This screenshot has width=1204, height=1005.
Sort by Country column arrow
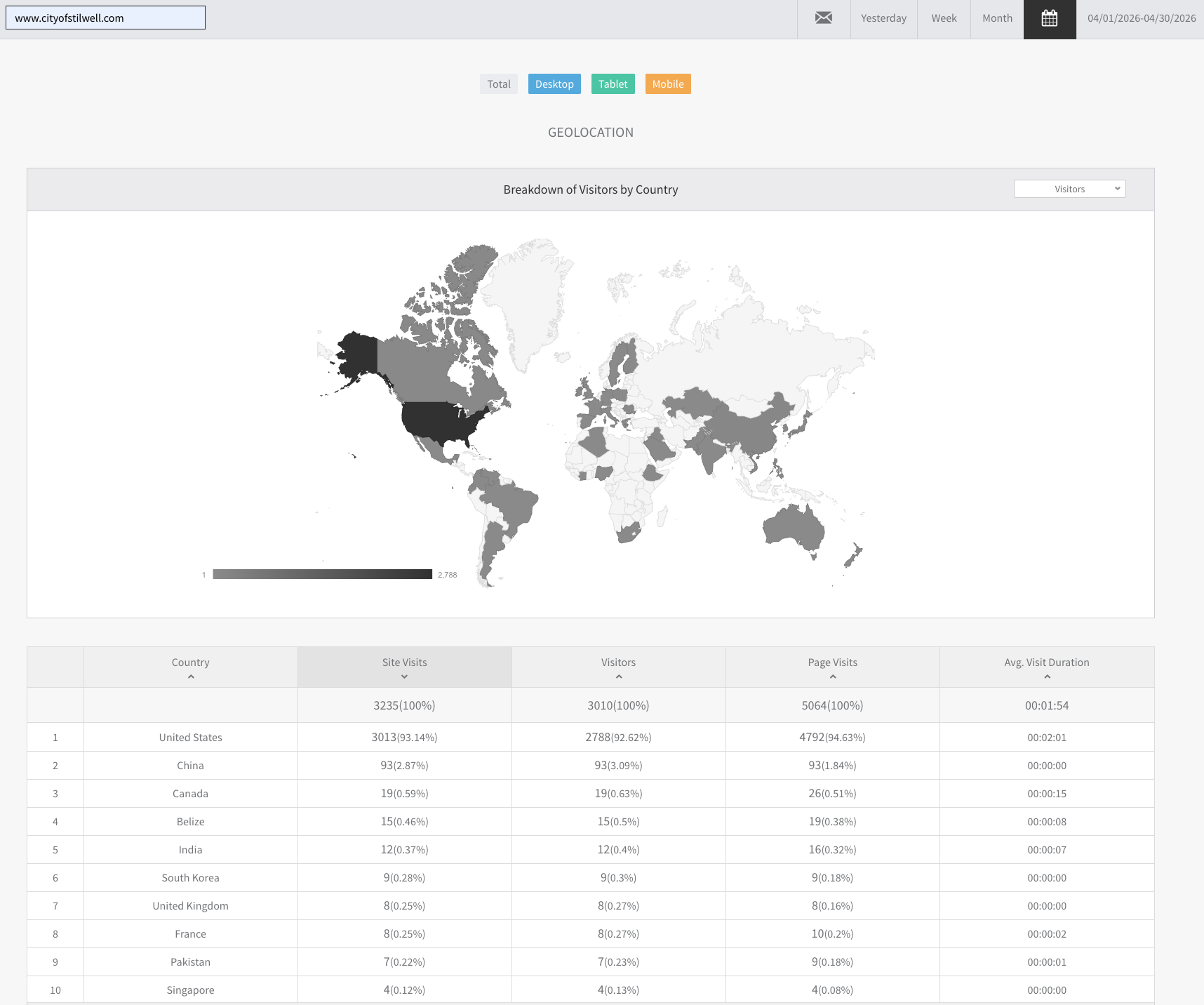coord(191,677)
